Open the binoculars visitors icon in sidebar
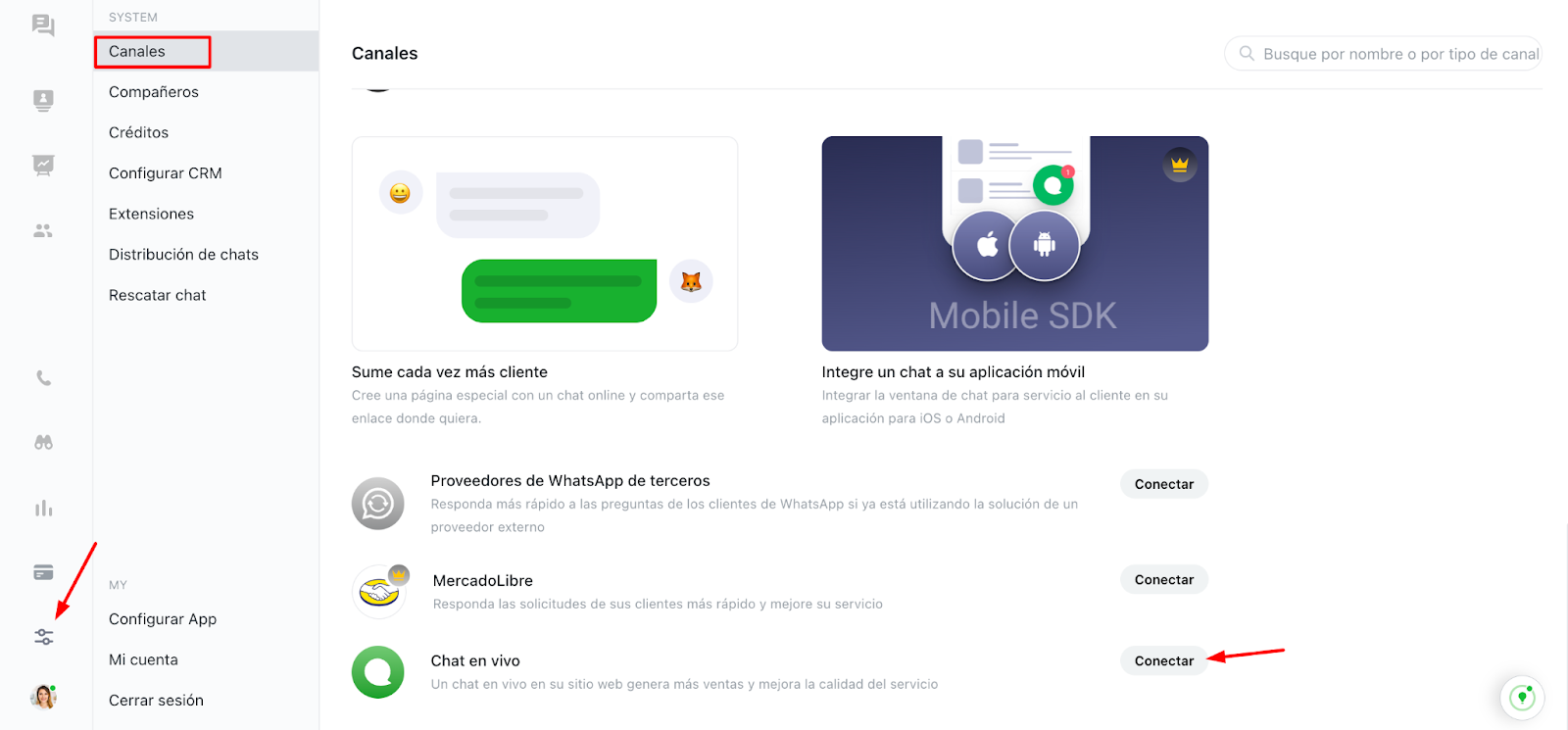Viewport: 1568px width, 730px height. coord(43,443)
